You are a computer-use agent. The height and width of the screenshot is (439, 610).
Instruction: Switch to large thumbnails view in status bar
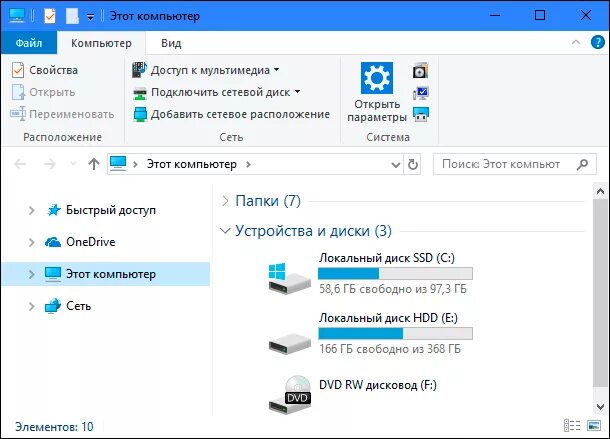point(594,426)
